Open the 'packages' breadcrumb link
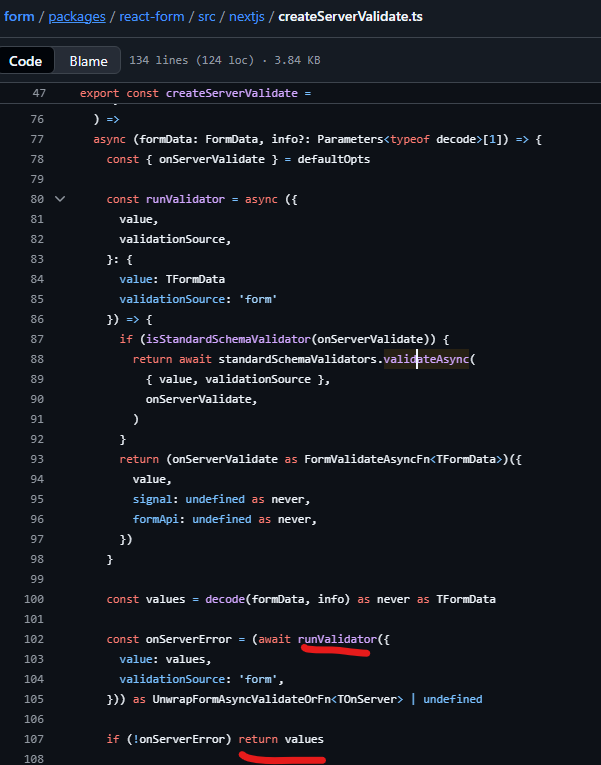The image size is (601, 765). click(x=77, y=17)
